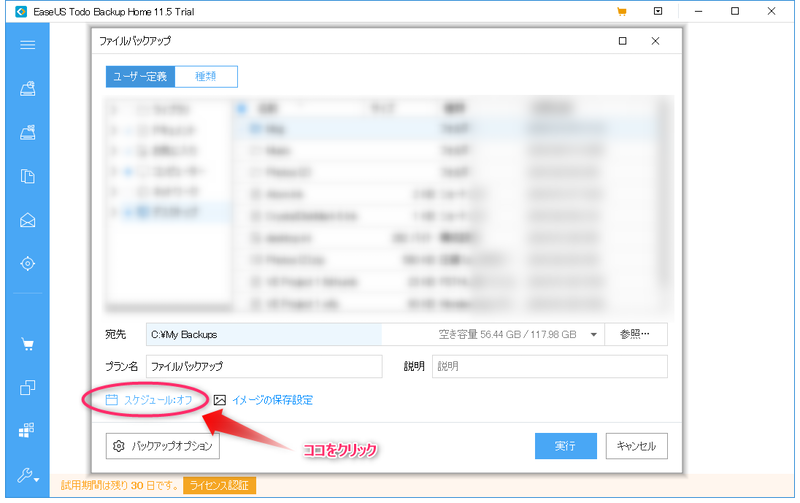Open the destination path dropdown arrow
800x503 pixels.
point(594,335)
